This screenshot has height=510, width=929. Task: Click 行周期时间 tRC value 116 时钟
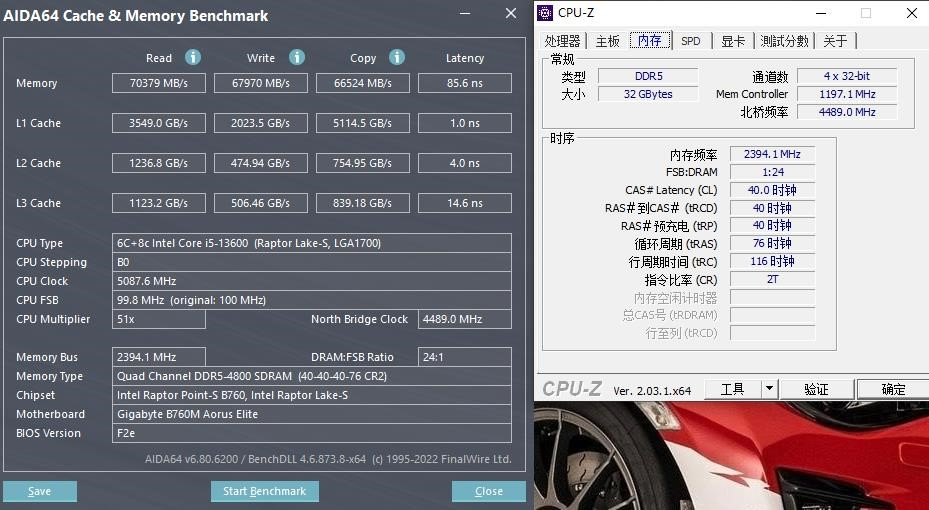click(773, 261)
